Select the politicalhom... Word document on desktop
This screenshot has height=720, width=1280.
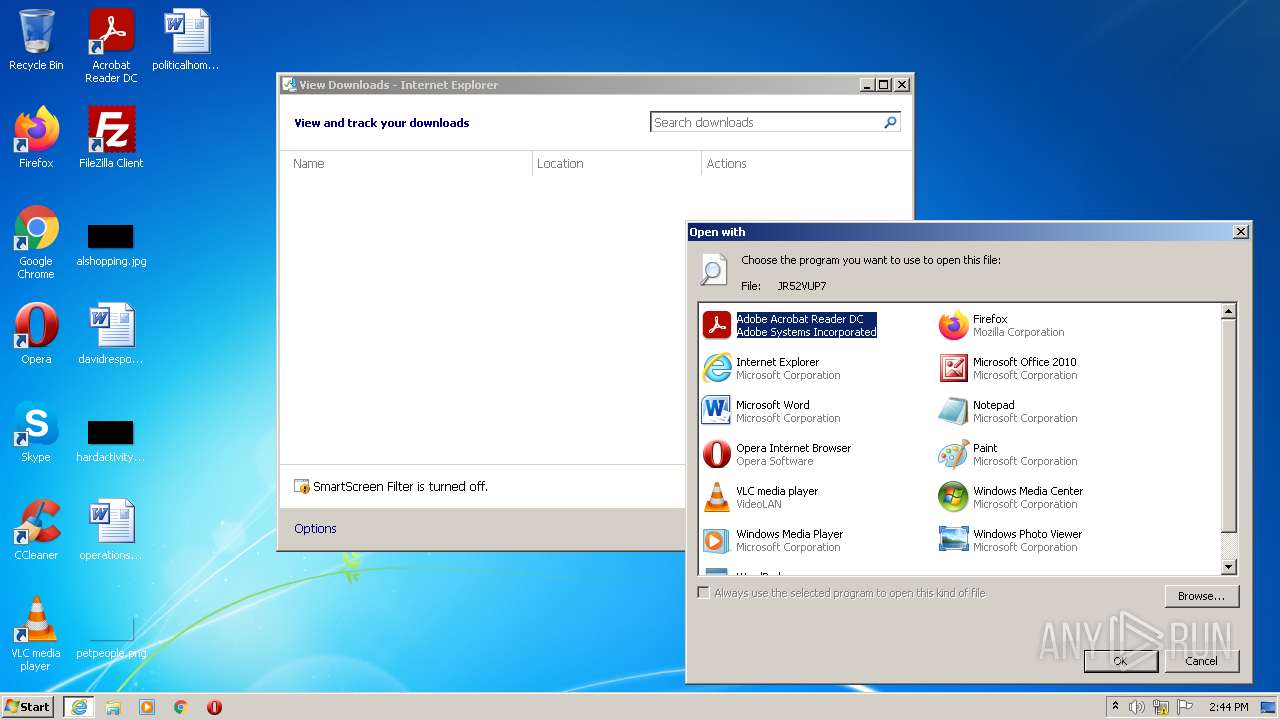coord(186,40)
